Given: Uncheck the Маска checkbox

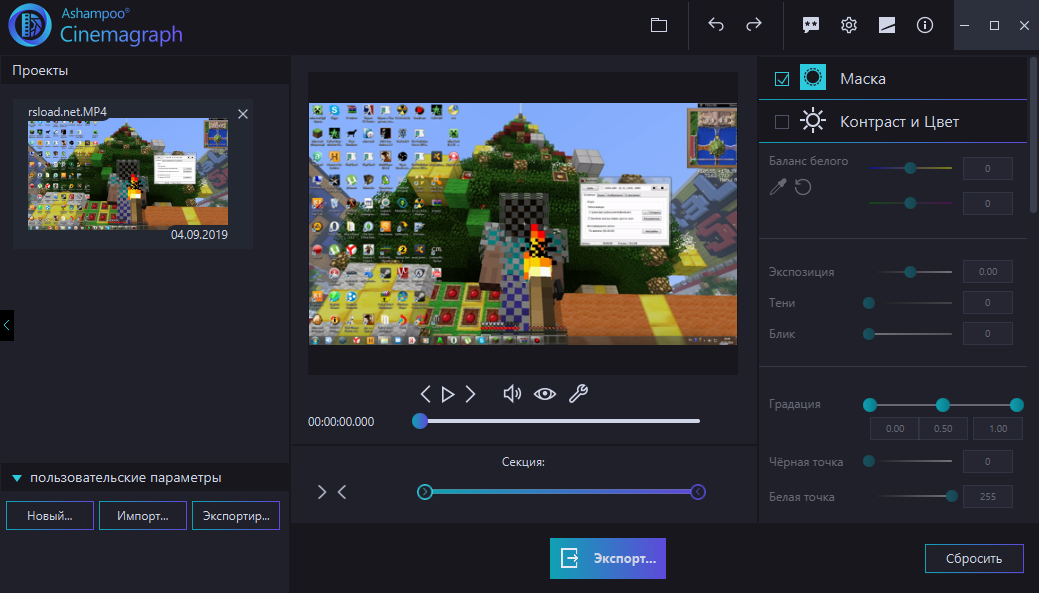Looking at the screenshot, I should tap(782, 79).
